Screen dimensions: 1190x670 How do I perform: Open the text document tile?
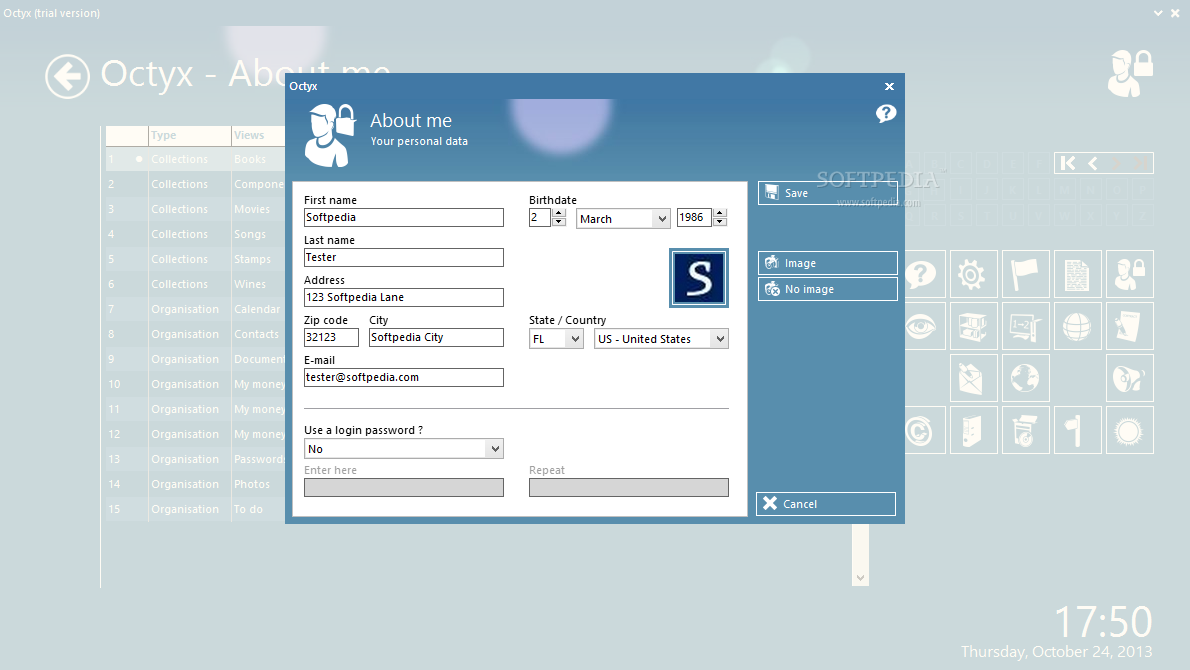(1077, 274)
